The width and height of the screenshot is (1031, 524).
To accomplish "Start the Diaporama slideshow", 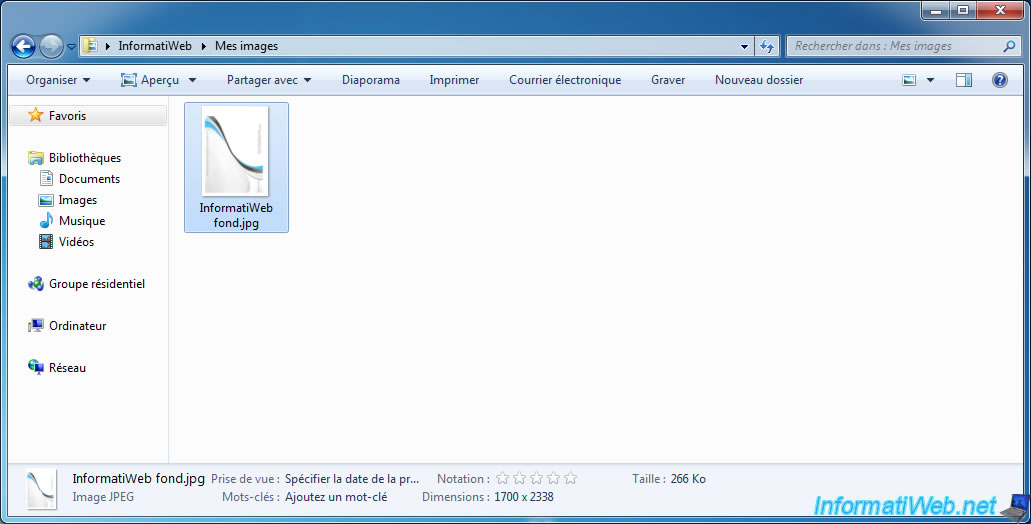I will coord(370,80).
